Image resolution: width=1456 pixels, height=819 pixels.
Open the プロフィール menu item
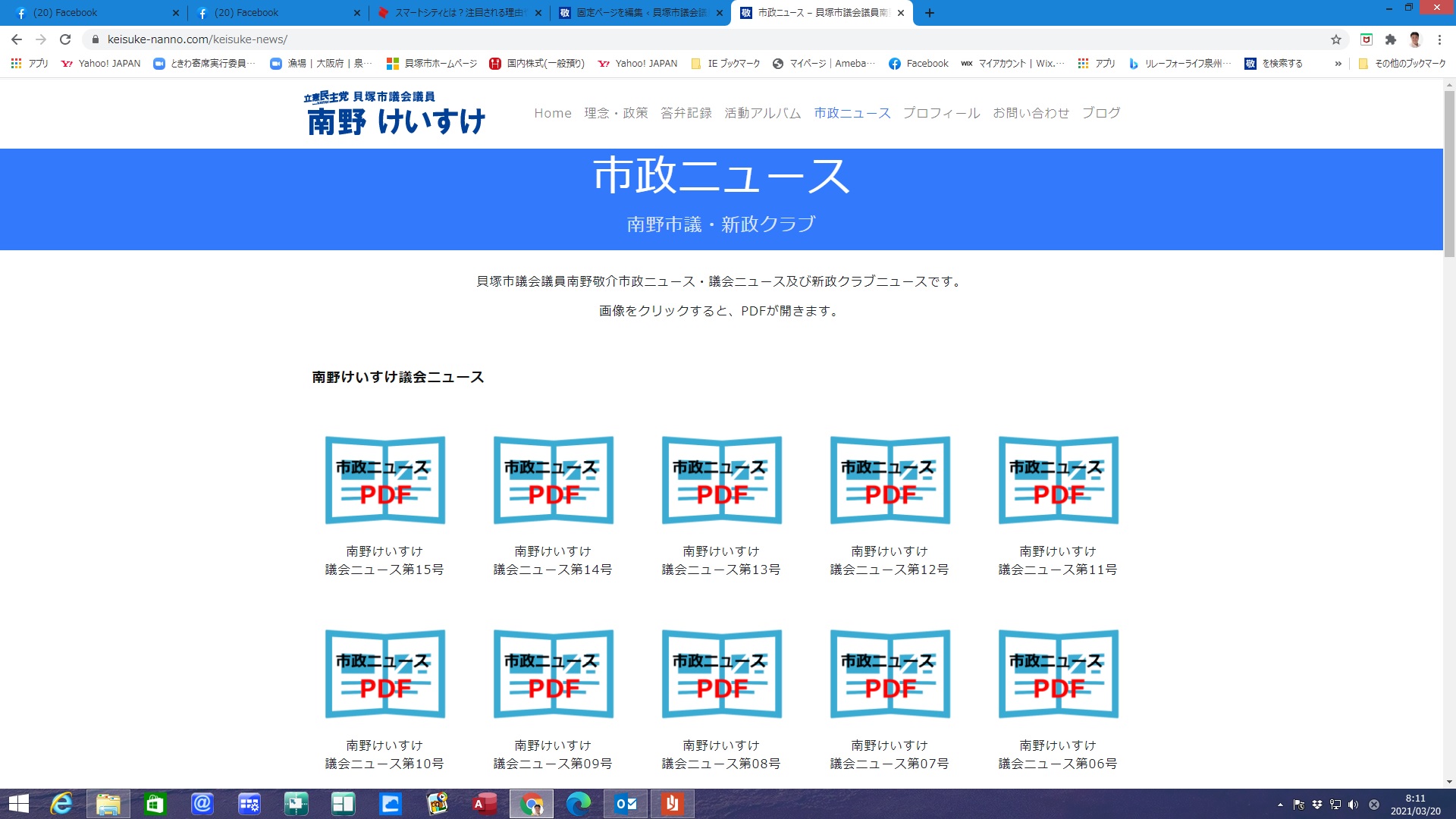941,113
